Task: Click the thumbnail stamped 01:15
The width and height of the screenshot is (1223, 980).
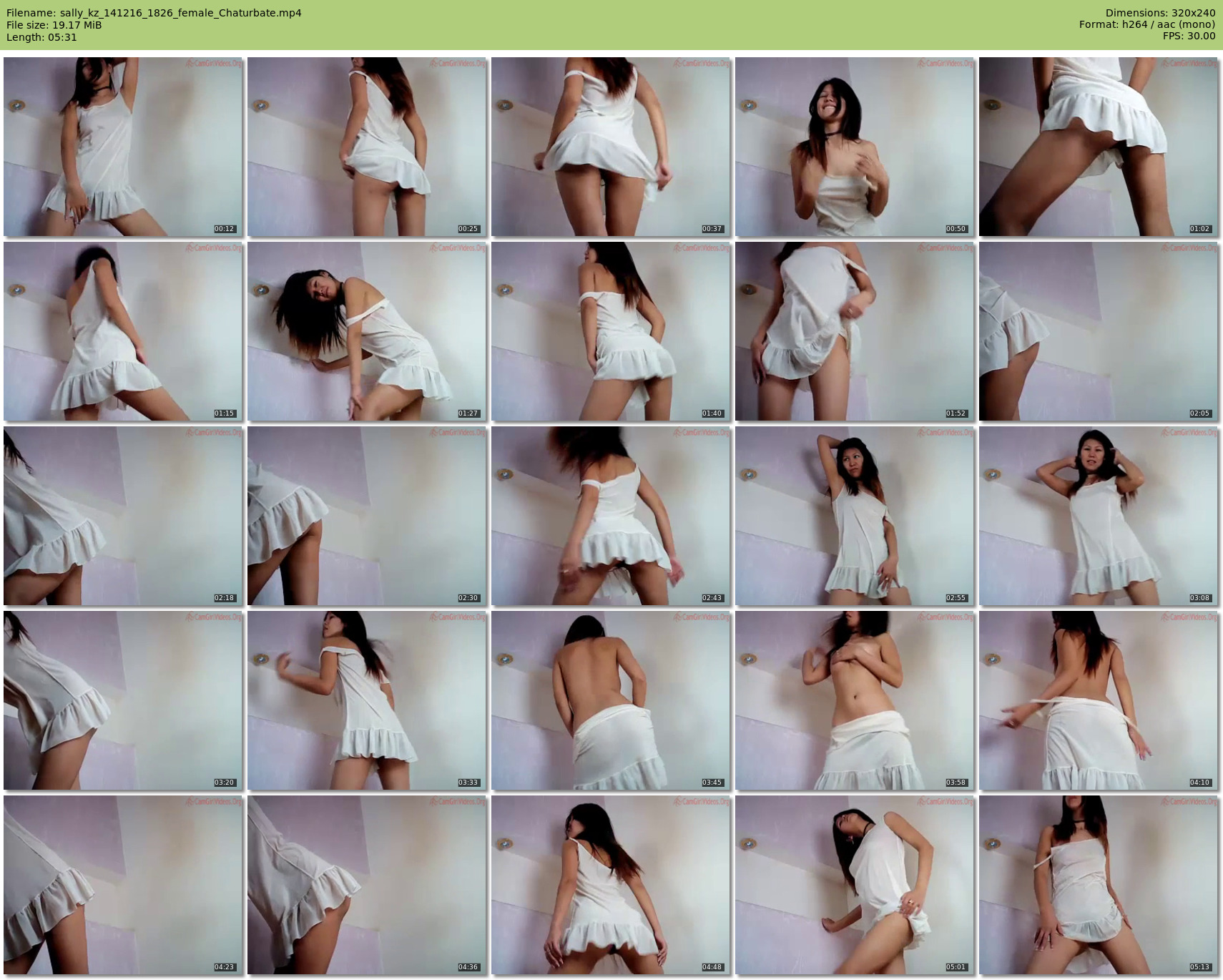Action: 123,331
